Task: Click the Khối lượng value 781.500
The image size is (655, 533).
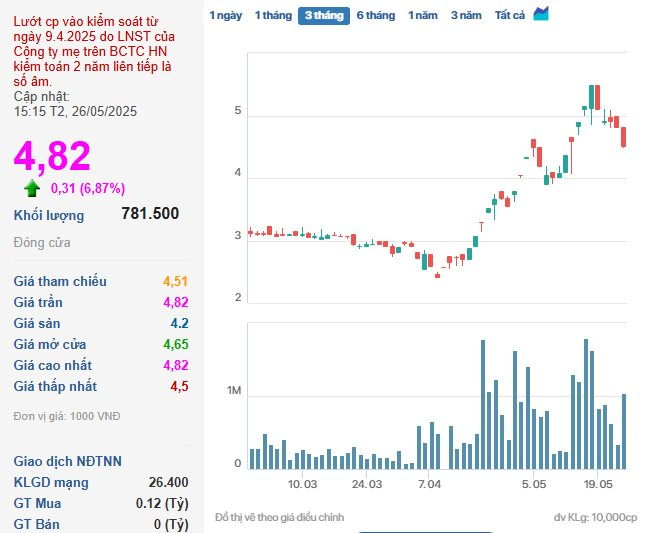Action: [150, 214]
